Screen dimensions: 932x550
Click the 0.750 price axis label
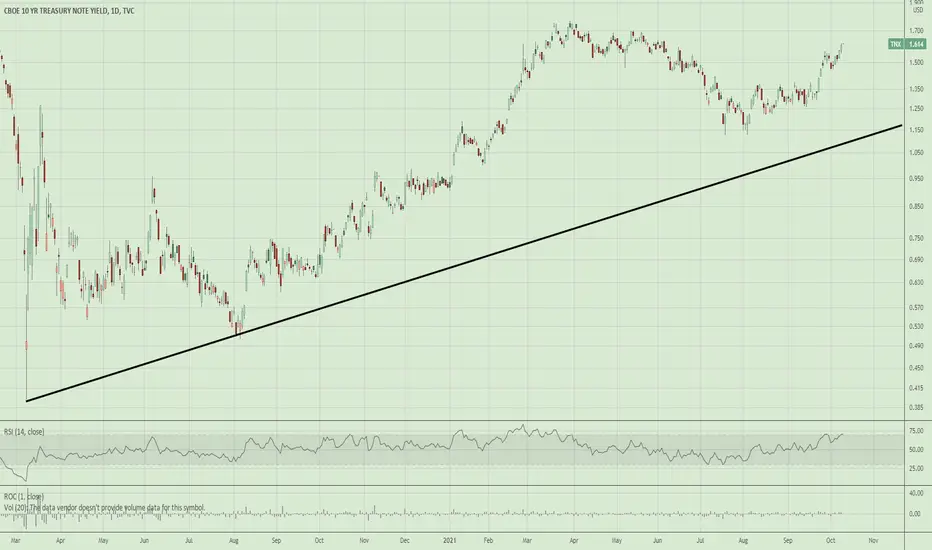(916, 238)
